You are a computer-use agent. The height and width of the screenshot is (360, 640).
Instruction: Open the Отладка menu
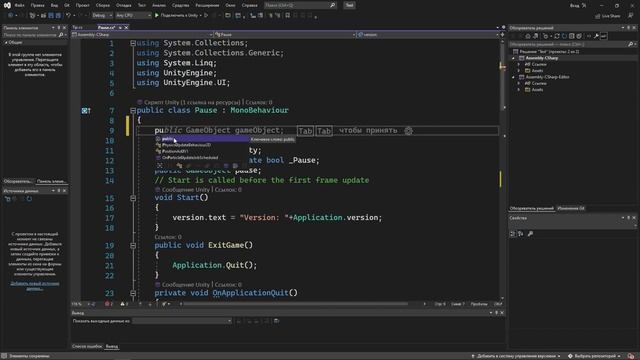point(123,5)
